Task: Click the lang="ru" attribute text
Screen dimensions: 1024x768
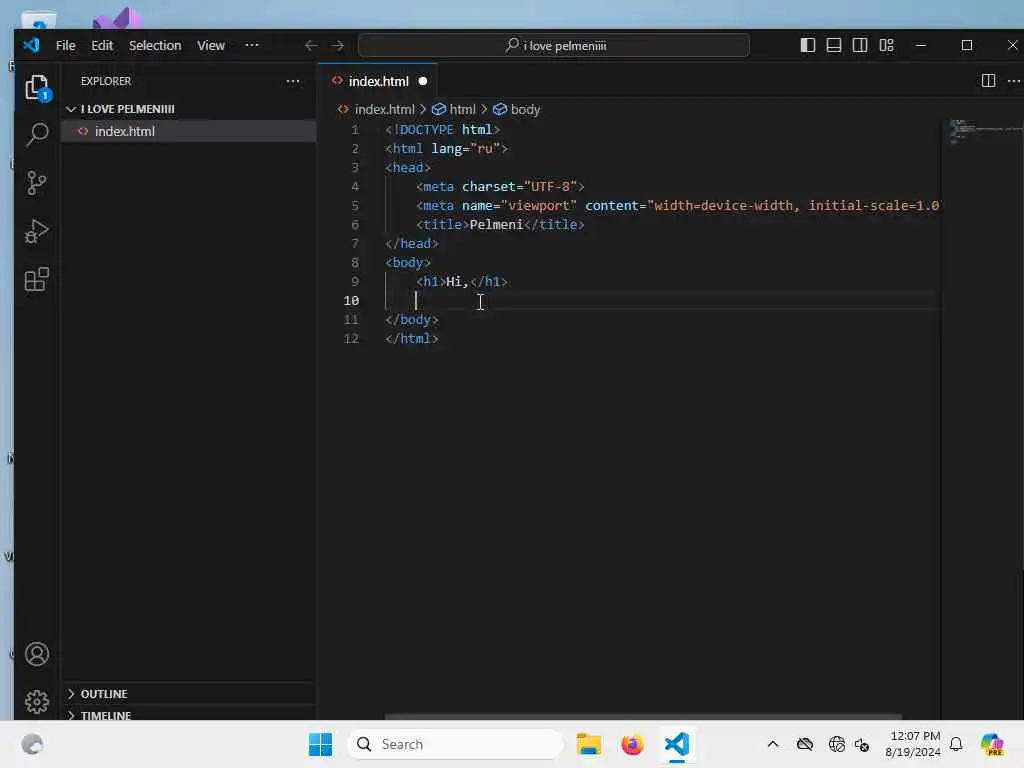Action: (x=466, y=148)
